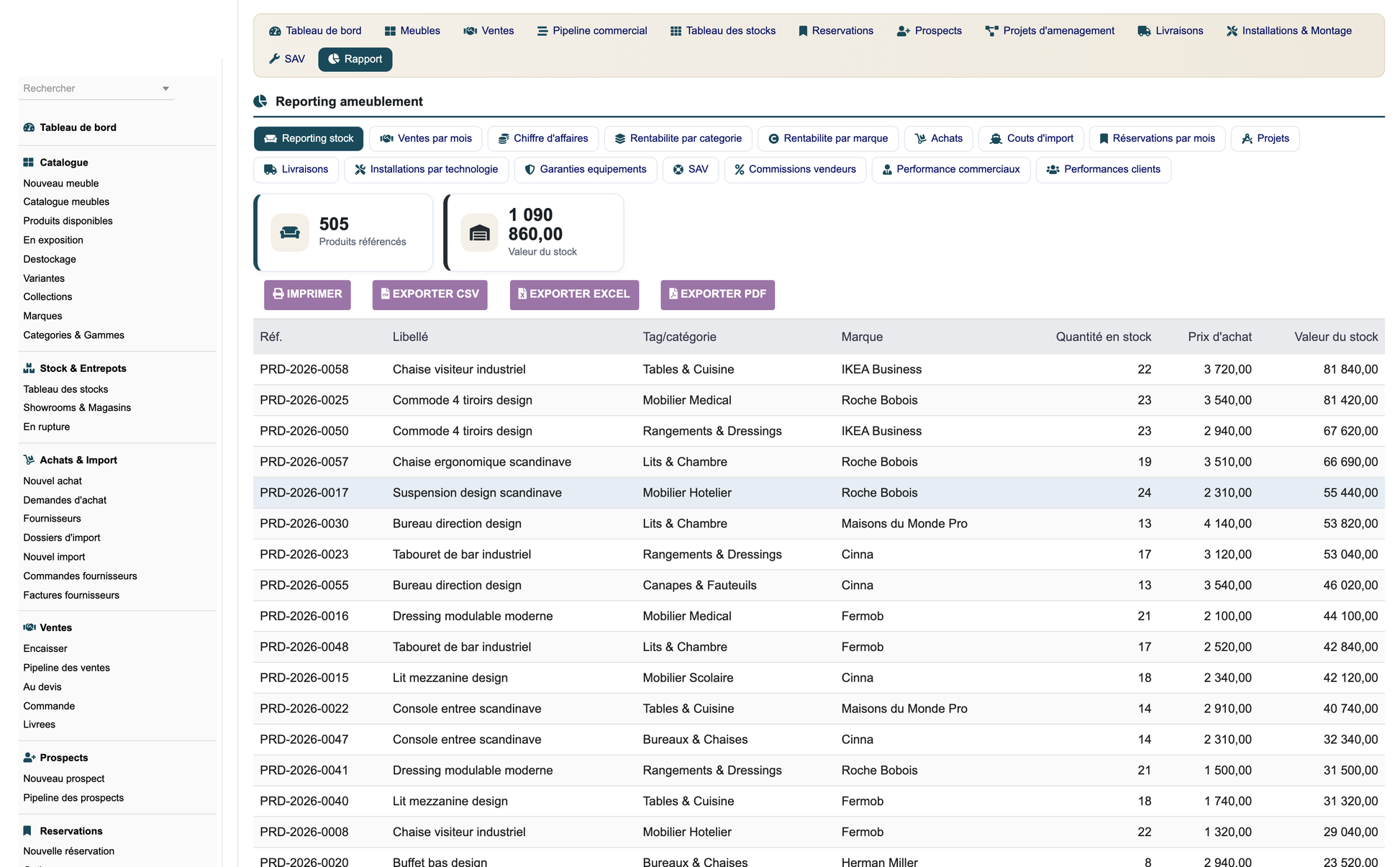
Task: Switch to Ventes par mois report
Action: 426,139
